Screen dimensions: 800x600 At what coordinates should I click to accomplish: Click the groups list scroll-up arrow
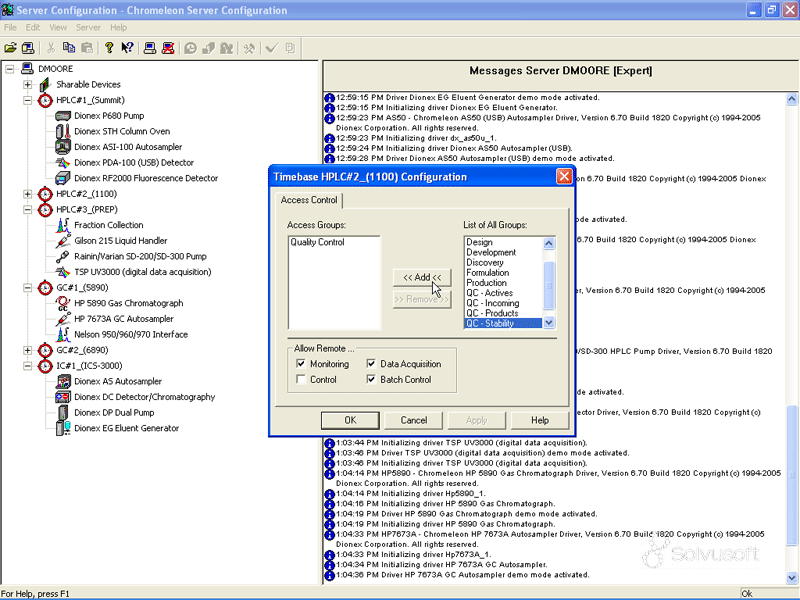pyautogui.click(x=549, y=243)
